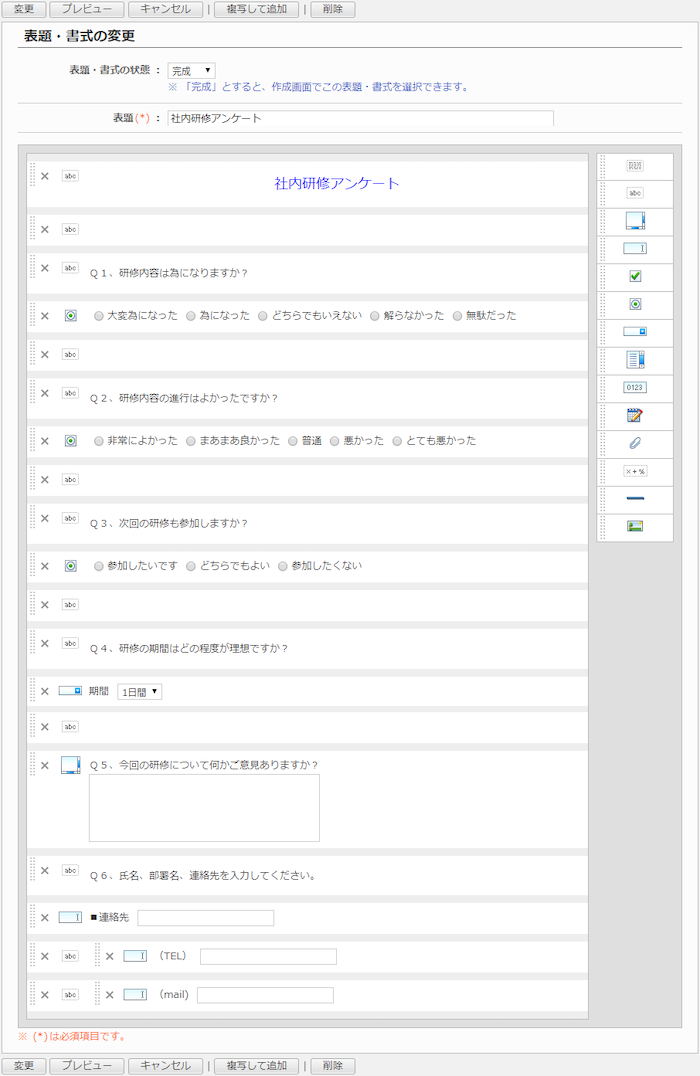700x1076 pixels.
Task: Select the calculation formula part icon
Action: point(635,471)
